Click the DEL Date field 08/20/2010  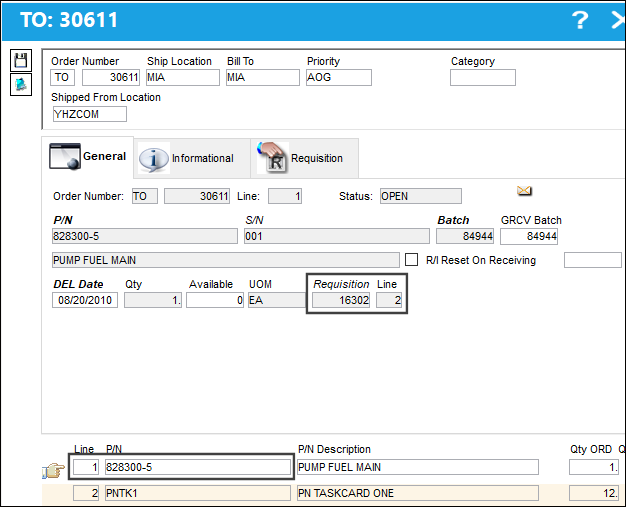[x=85, y=300]
